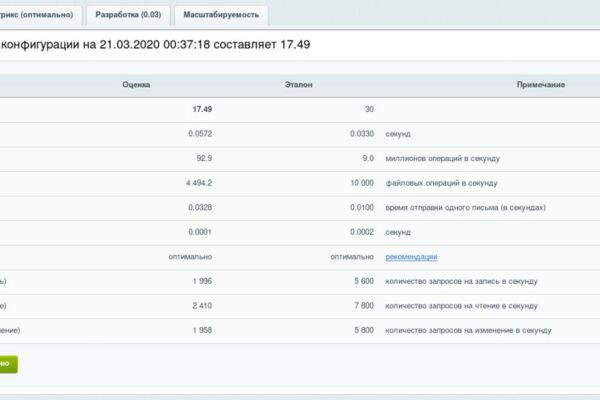The height and width of the screenshot is (400, 600).
Task: Select the tab ending in (оптимально)
Action: coord(41,15)
